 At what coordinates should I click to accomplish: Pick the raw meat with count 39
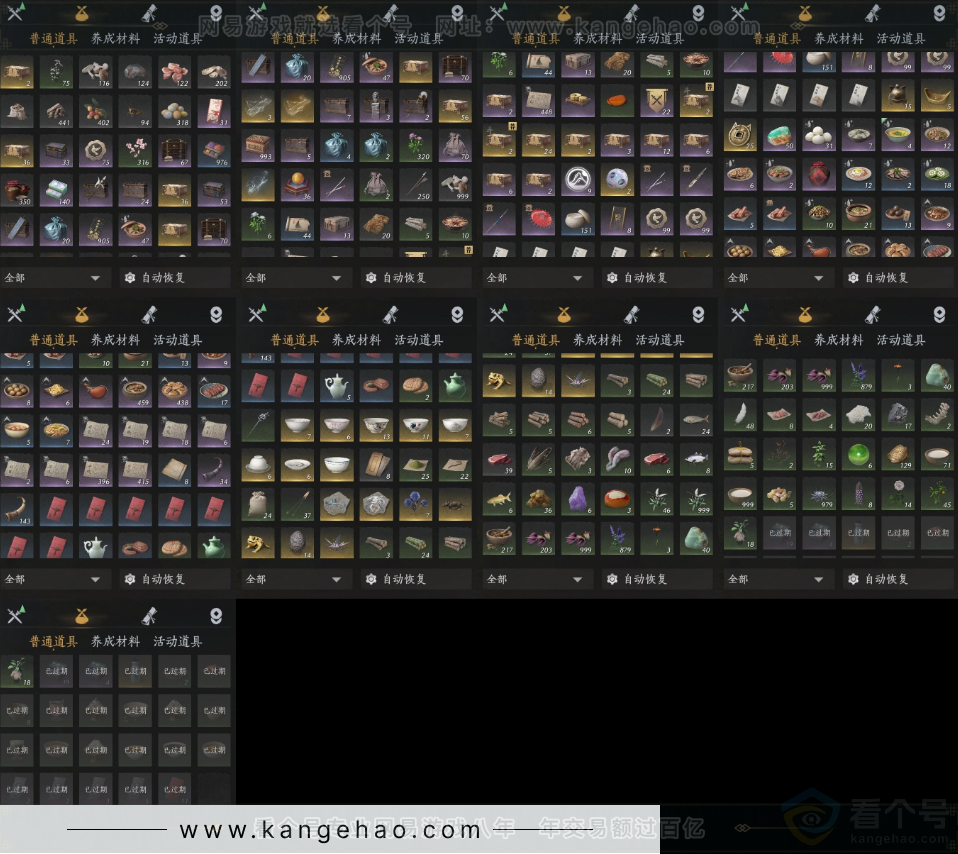[499, 459]
